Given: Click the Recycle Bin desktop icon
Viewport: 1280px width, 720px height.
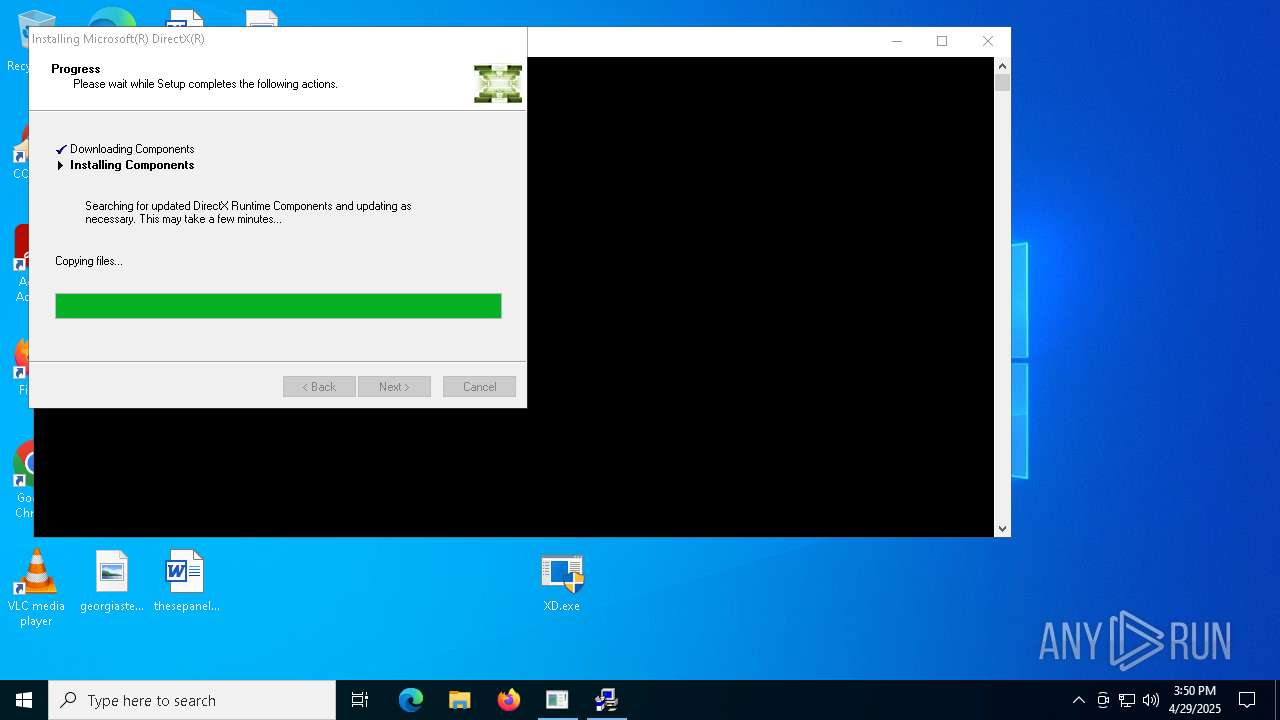Looking at the screenshot, I should tap(18, 42).
